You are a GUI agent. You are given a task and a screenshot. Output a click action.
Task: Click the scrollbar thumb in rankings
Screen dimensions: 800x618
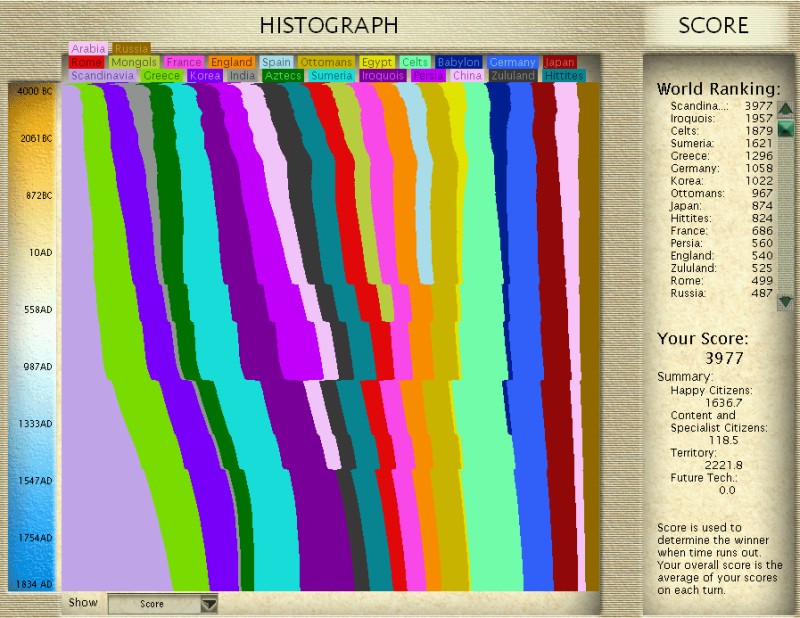point(786,128)
